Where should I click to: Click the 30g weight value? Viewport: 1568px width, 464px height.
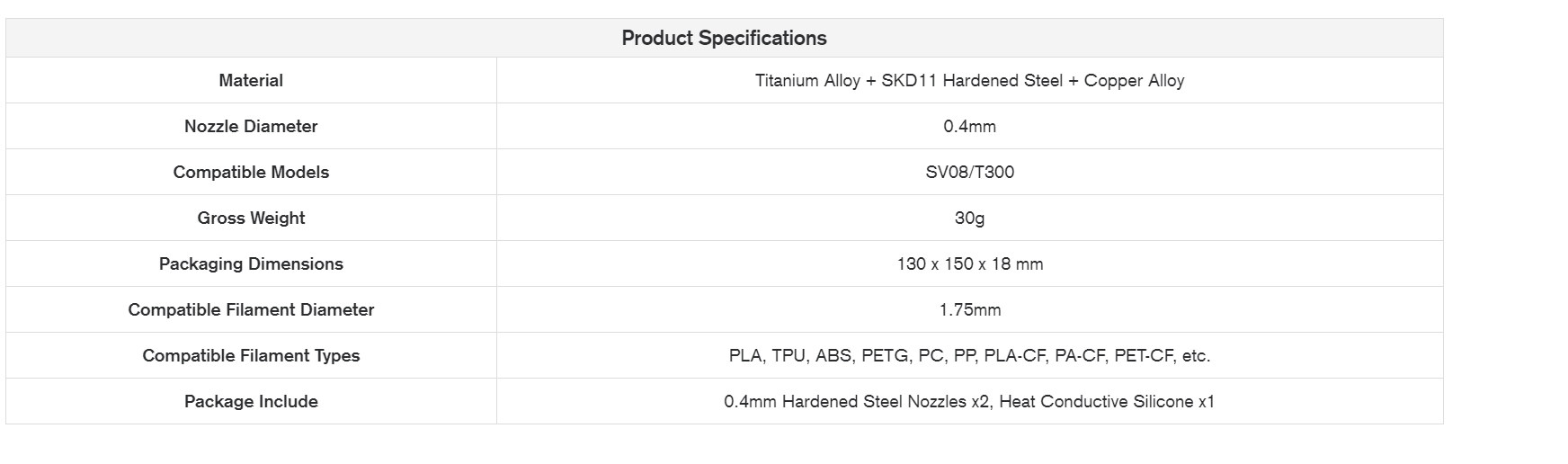(969, 219)
